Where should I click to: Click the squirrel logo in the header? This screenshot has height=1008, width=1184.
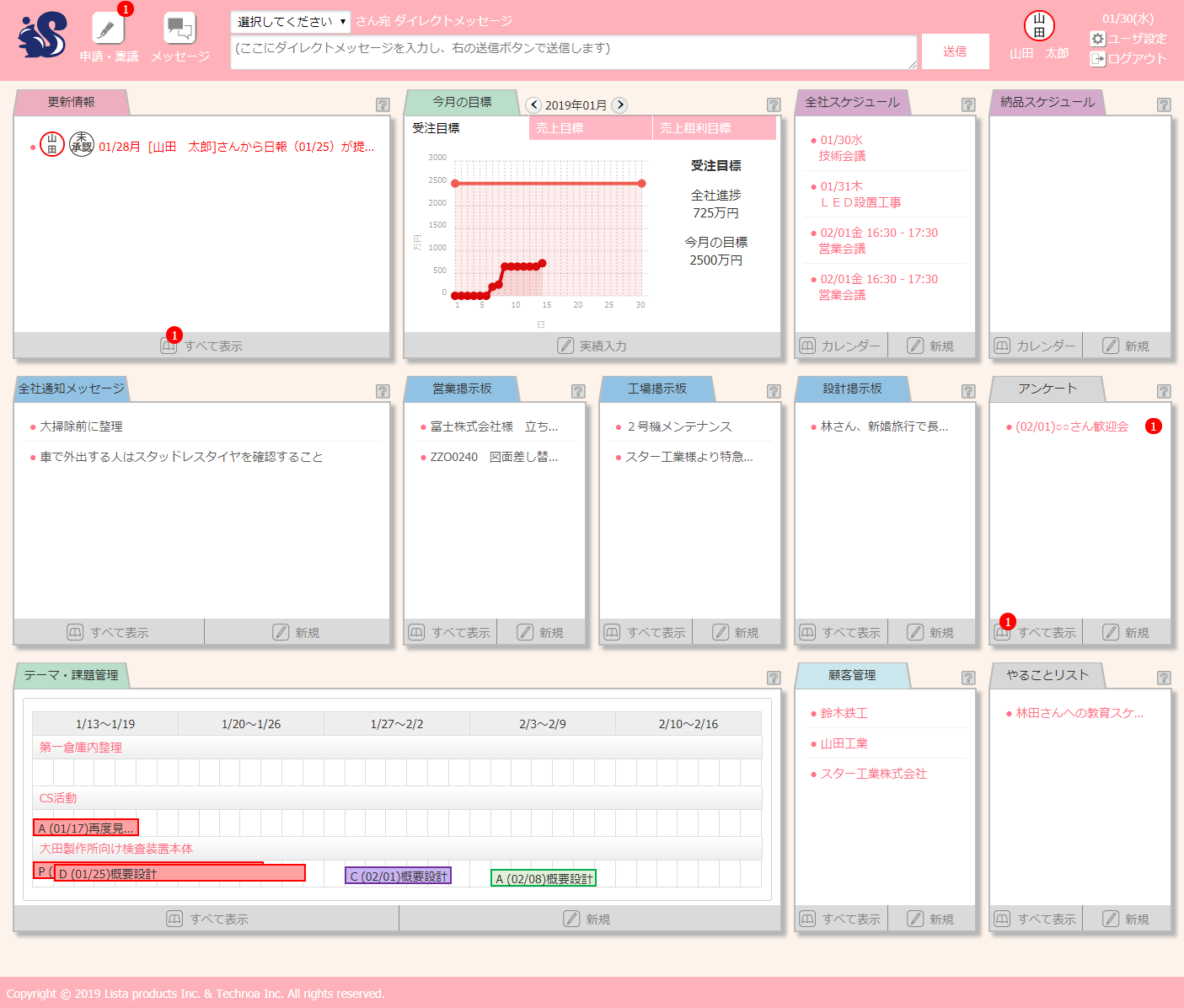click(x=42, y=35)
